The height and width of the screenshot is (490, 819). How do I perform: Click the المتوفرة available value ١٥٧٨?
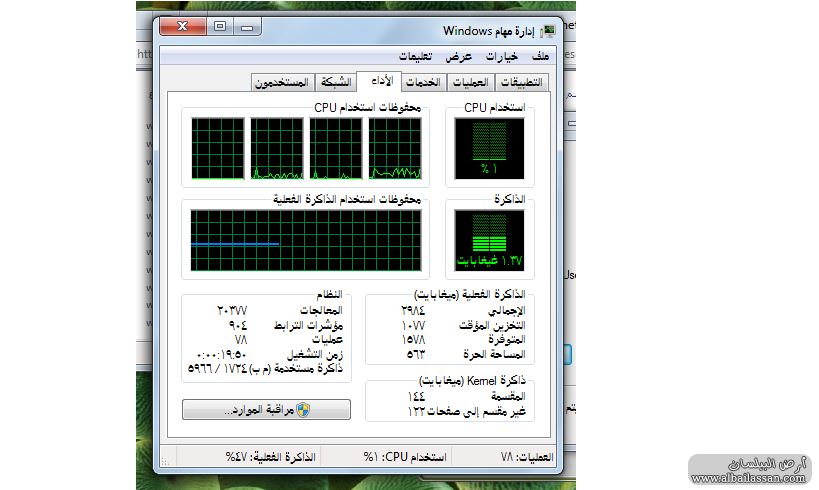pyautogui.click(x=413, y=340)
